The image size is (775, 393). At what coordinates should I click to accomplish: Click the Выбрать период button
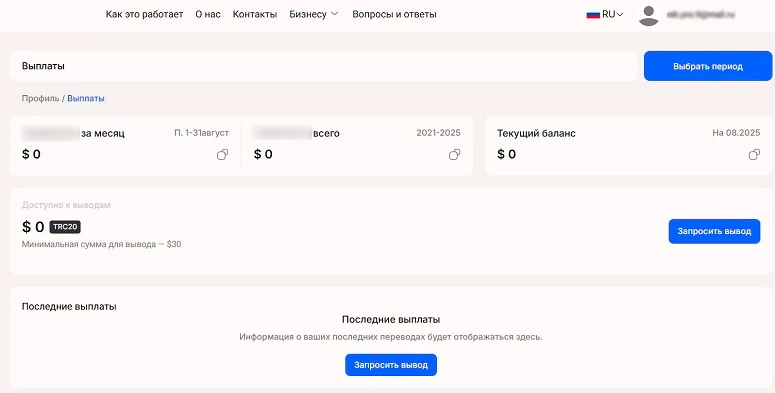pos(708,66)
